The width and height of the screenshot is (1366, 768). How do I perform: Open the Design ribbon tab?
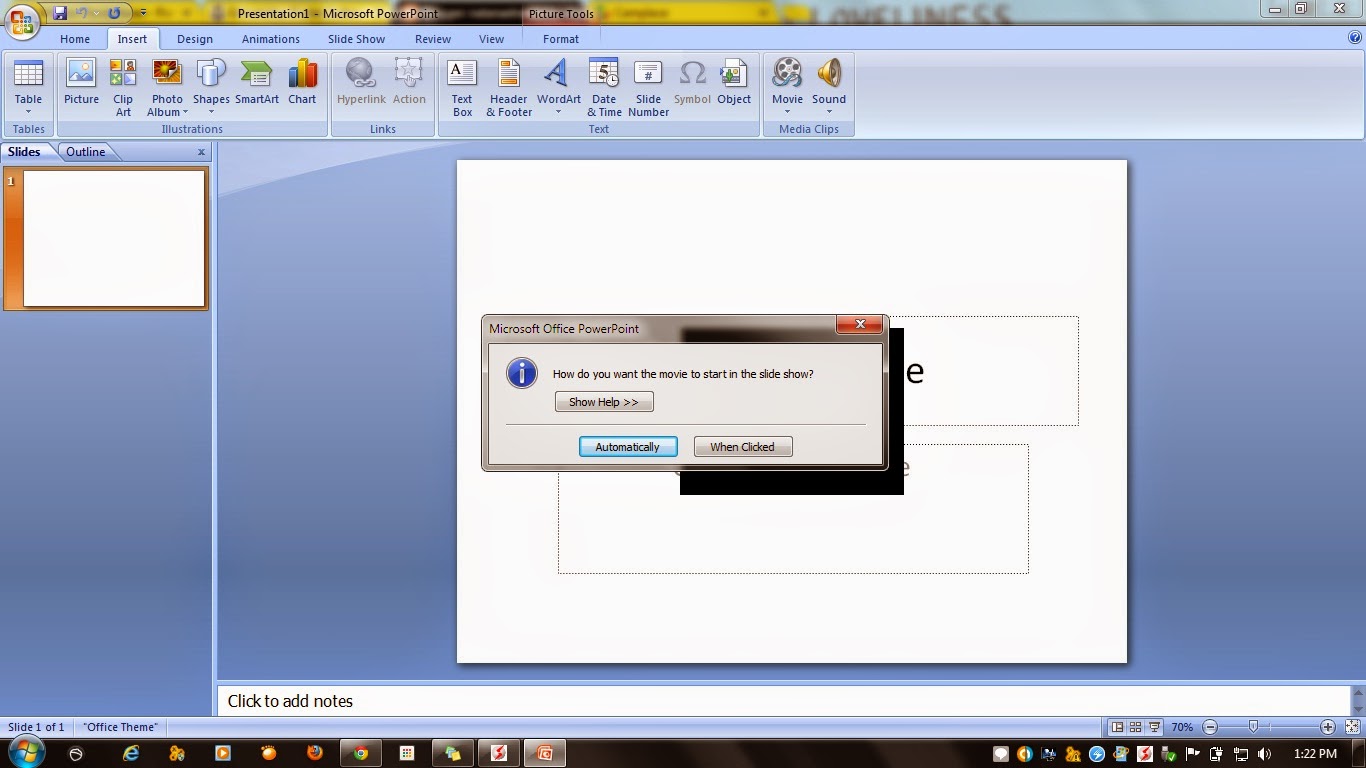pyautogui.click(x=195, y=39)
